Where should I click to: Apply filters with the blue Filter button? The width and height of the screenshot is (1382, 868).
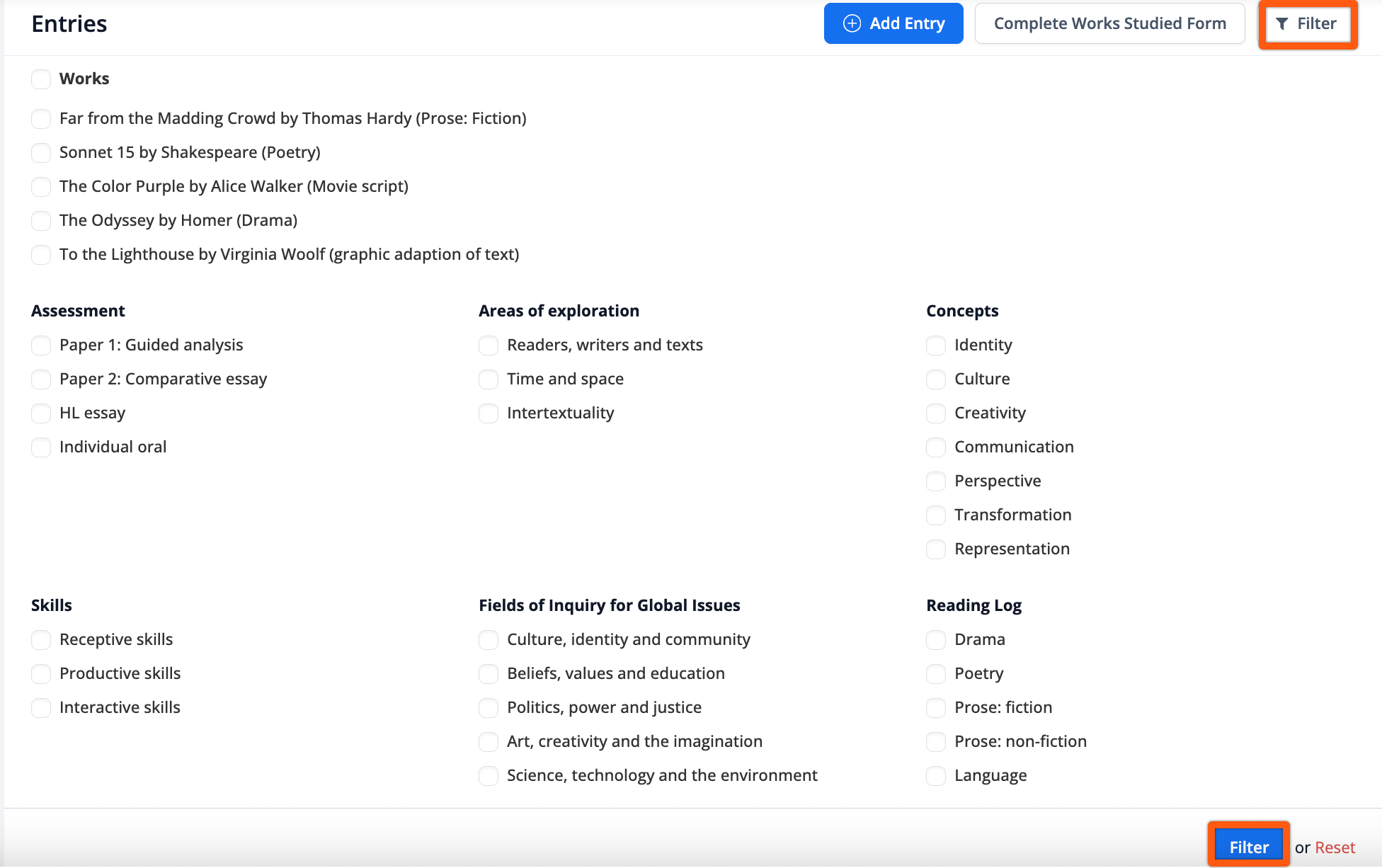(x=1248, y=847)
